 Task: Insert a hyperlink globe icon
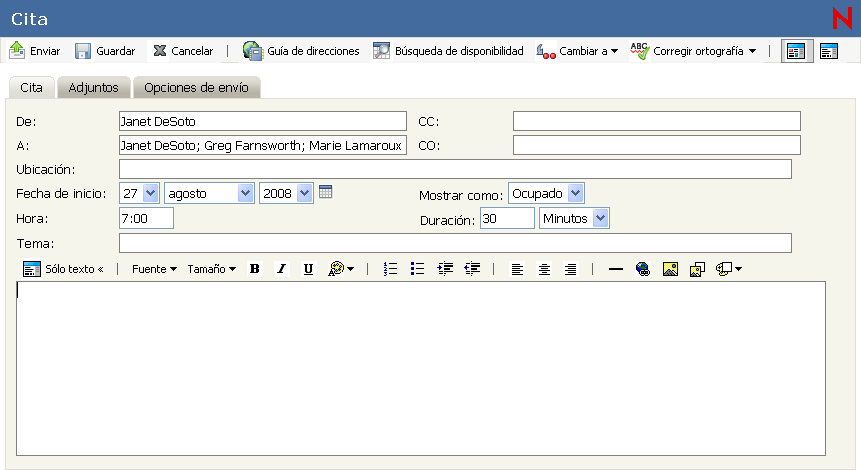pyautogui.click(x=643, y=269)
